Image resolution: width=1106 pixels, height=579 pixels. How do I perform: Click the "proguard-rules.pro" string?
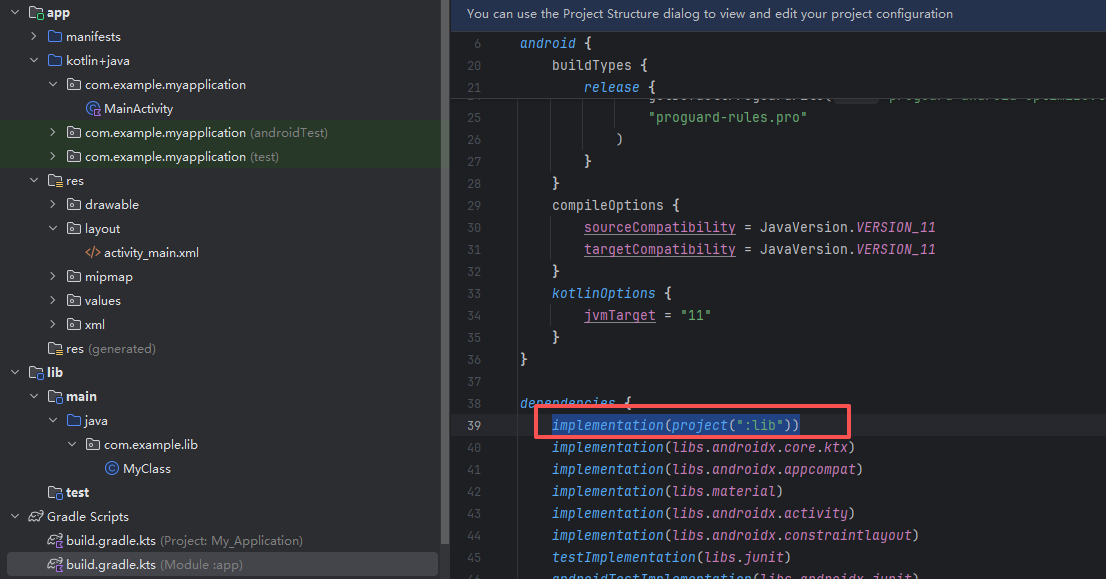[727, 117]
